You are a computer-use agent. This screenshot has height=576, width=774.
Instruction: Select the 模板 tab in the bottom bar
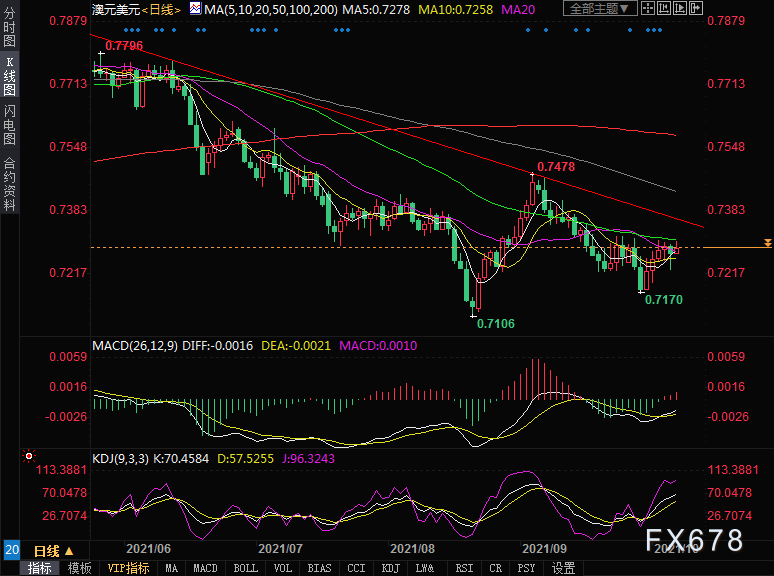tap(79, 568)
